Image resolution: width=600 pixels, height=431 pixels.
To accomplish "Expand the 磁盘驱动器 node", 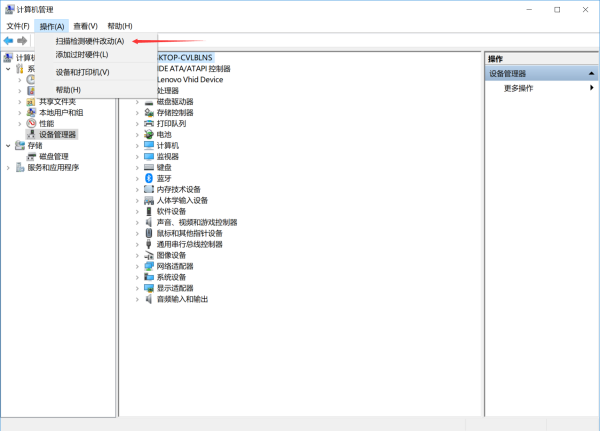I will click(137, 102).
